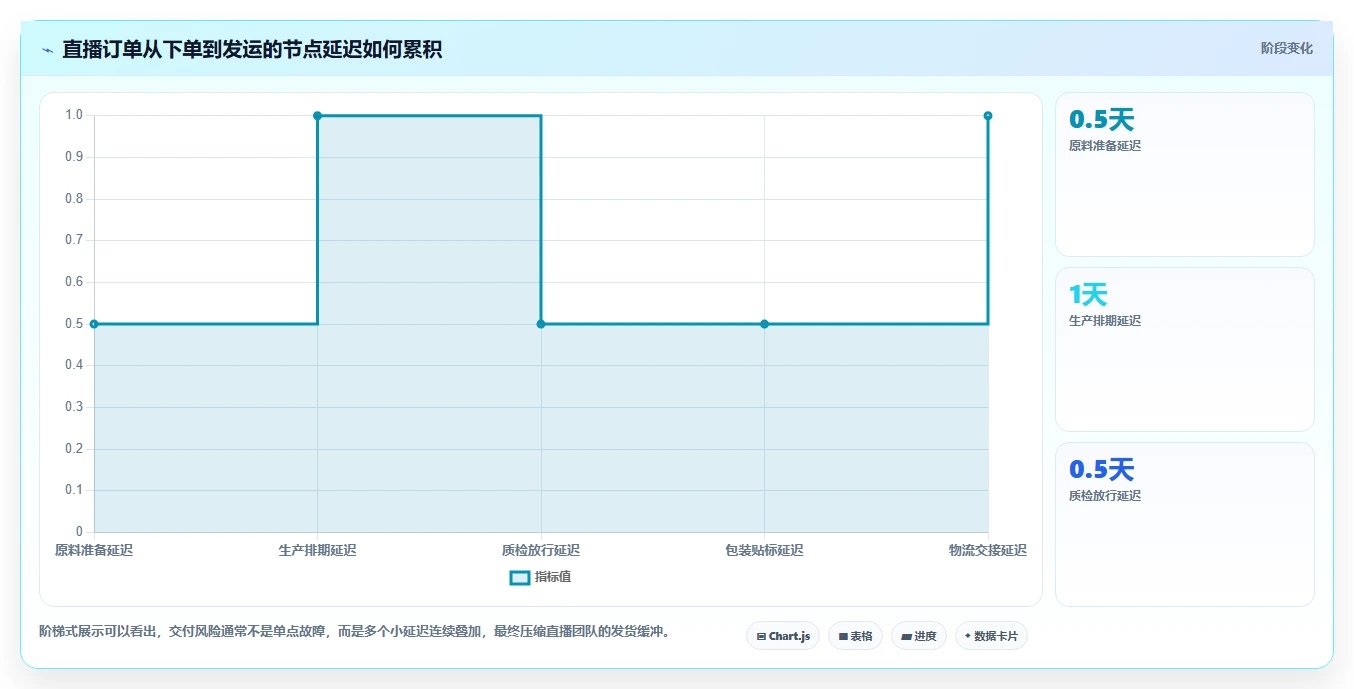This screenshot has height=689, width=1354.
Task: Open the 0.5天 质检放行延迟 card
Action: pyautogui.click(x=1185, y=524)
